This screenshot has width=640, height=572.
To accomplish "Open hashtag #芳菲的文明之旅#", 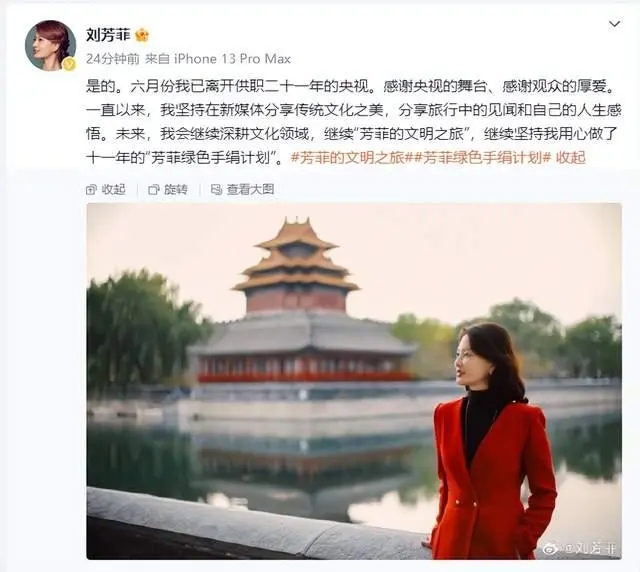I will coord(350,158).
